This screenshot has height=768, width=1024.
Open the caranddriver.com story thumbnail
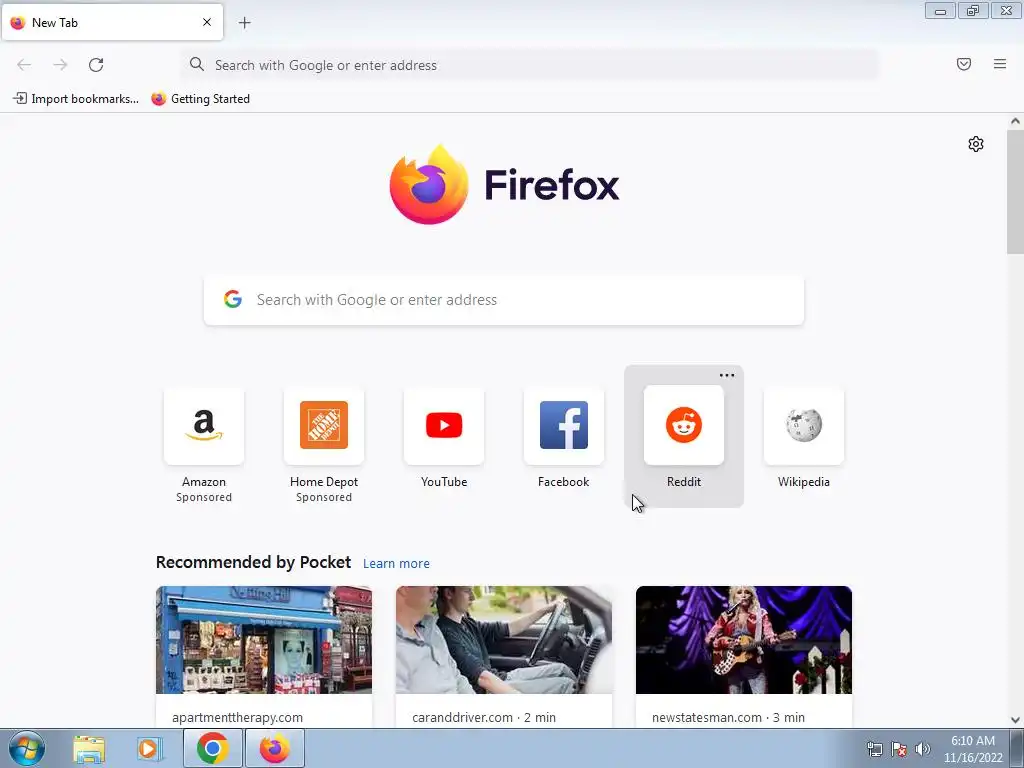click(x=504, y=640)
